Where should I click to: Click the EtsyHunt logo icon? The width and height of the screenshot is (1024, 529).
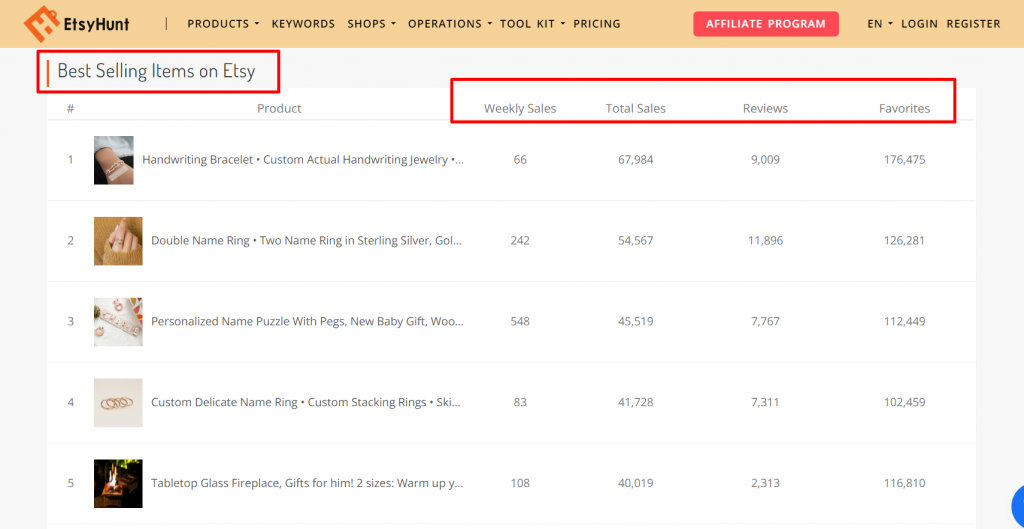(42, 24)
